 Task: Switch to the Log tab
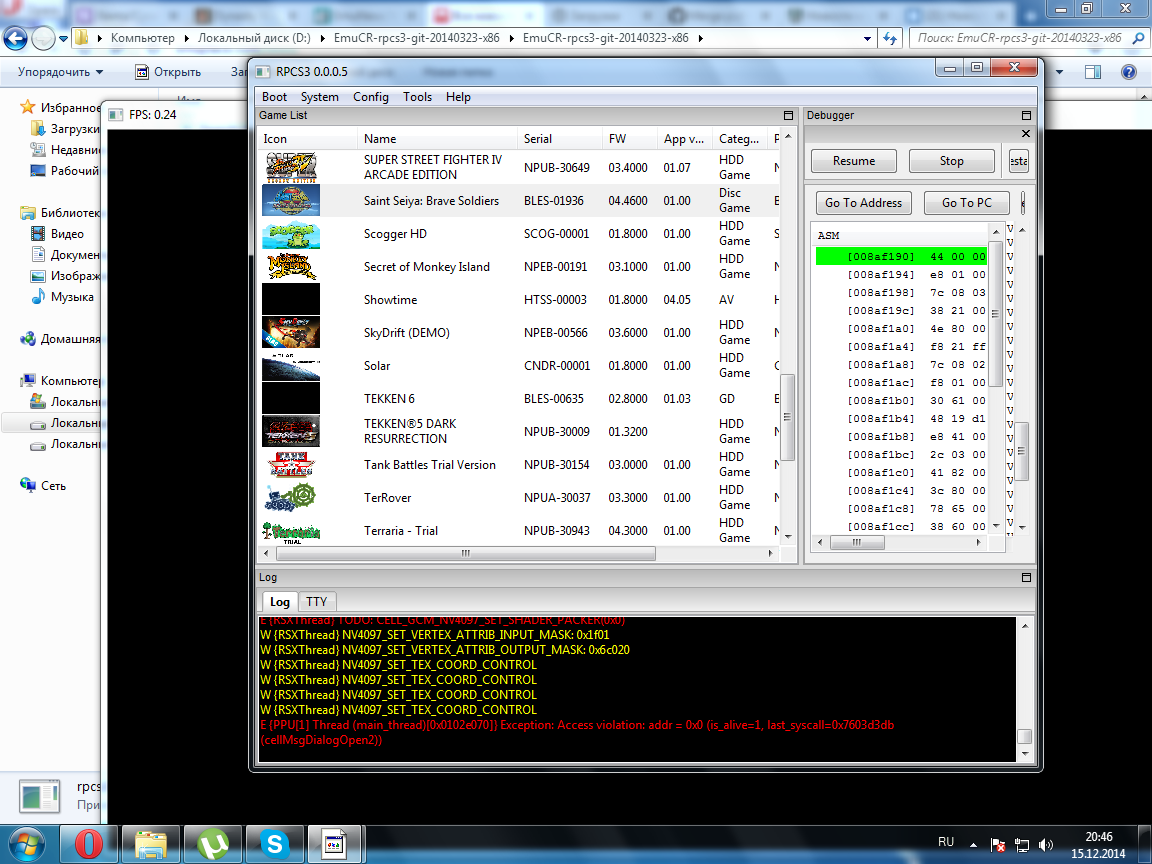pyautogui.click(x=279, y=602)
